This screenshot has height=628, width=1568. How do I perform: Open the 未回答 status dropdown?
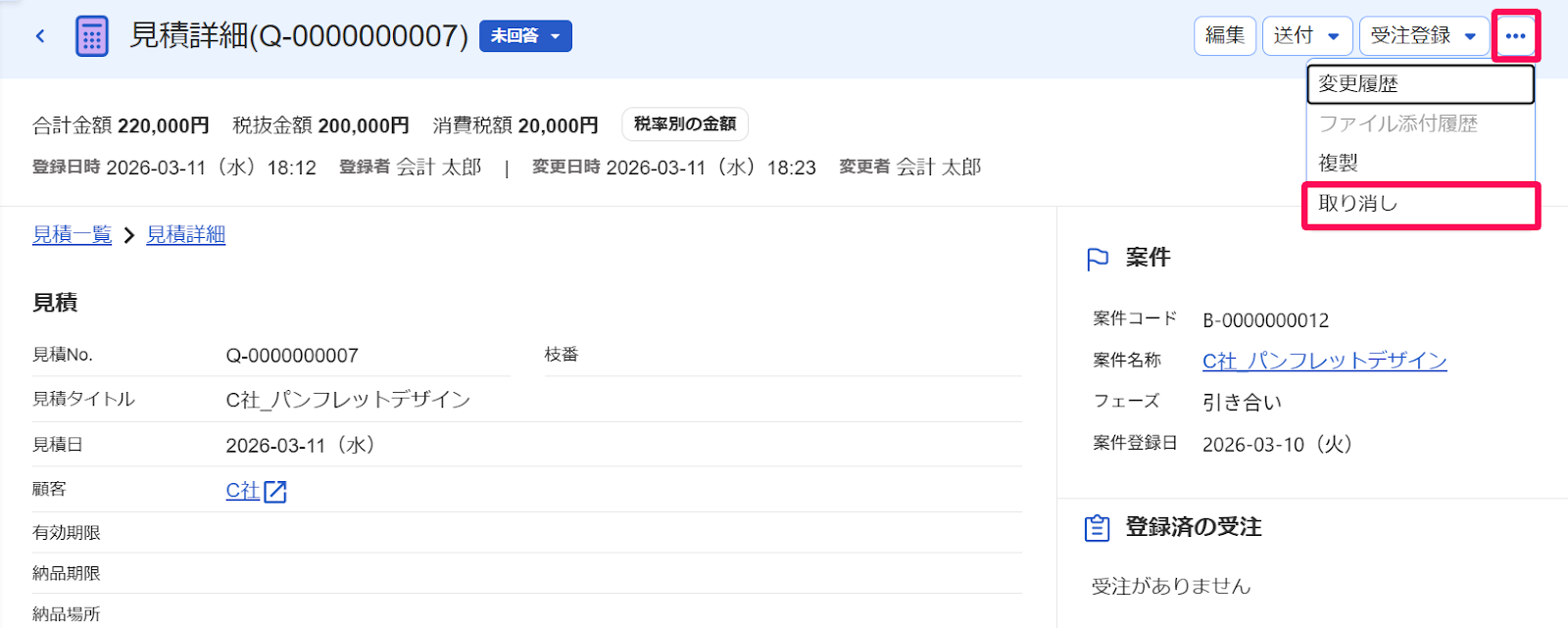point(525,36)
